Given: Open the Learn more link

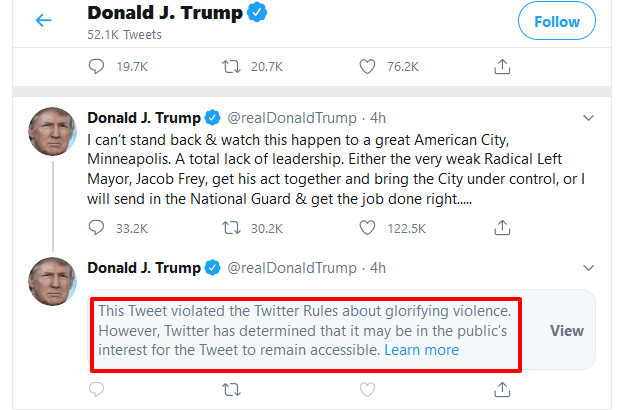Looking at the screenshot, I should pyautogui.click(x=421, y=350).
